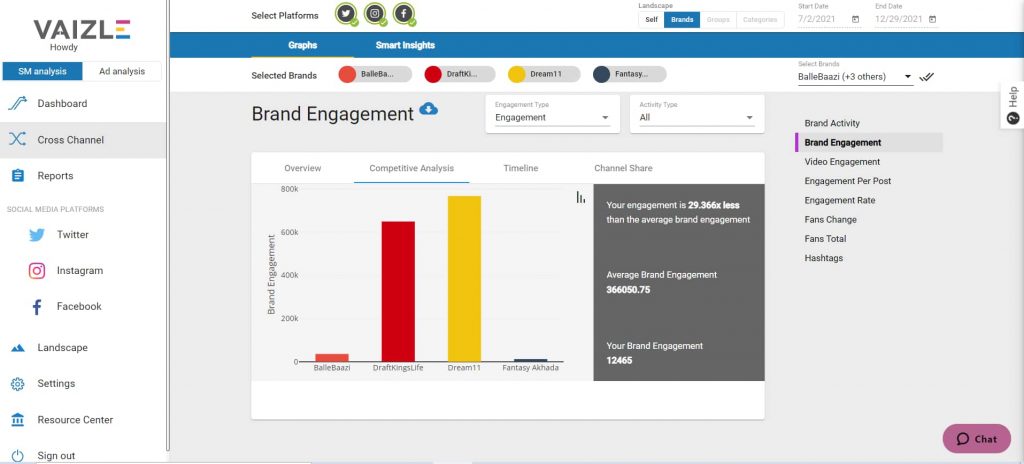Switch to the Smart Insights tab

coord(405,45)
